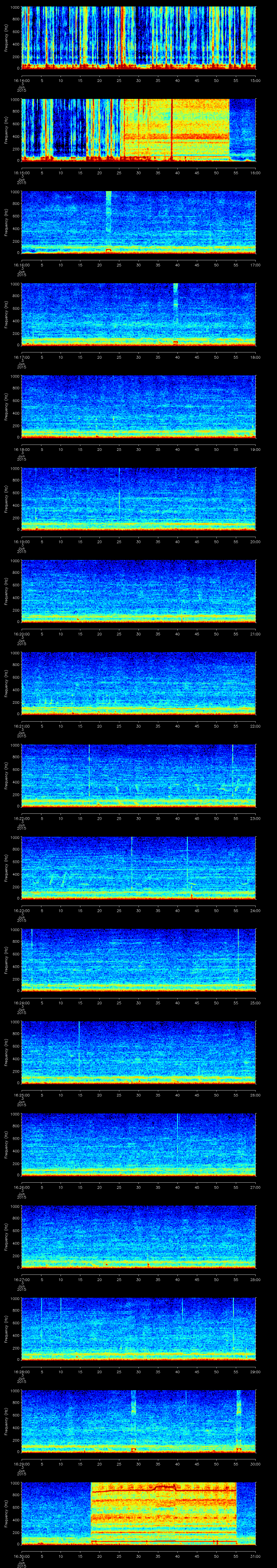The image size is (277, 1568).
Task: Click the yellow high-energy block in the 16:15:00 panel
Action: [x=177, y=130]
